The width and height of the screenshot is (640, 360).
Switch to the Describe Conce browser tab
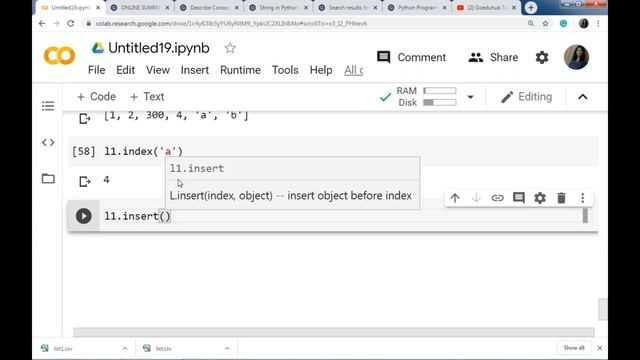209,7
